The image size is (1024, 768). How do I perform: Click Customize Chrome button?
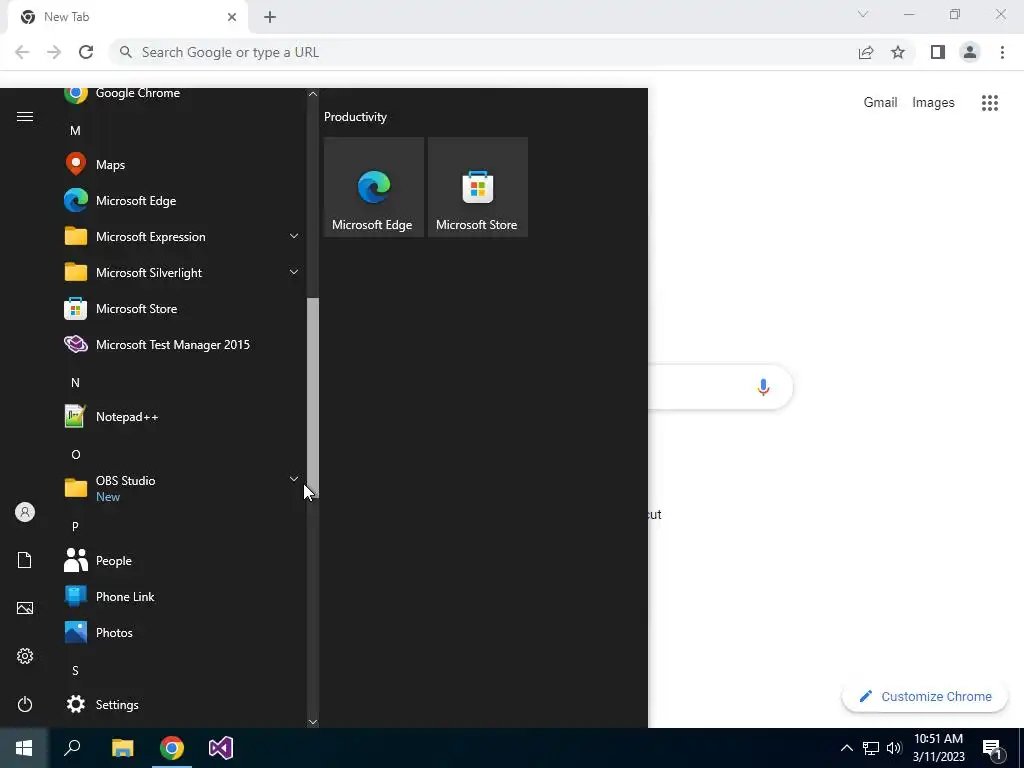pyautogui.click(x=925, y=696)
